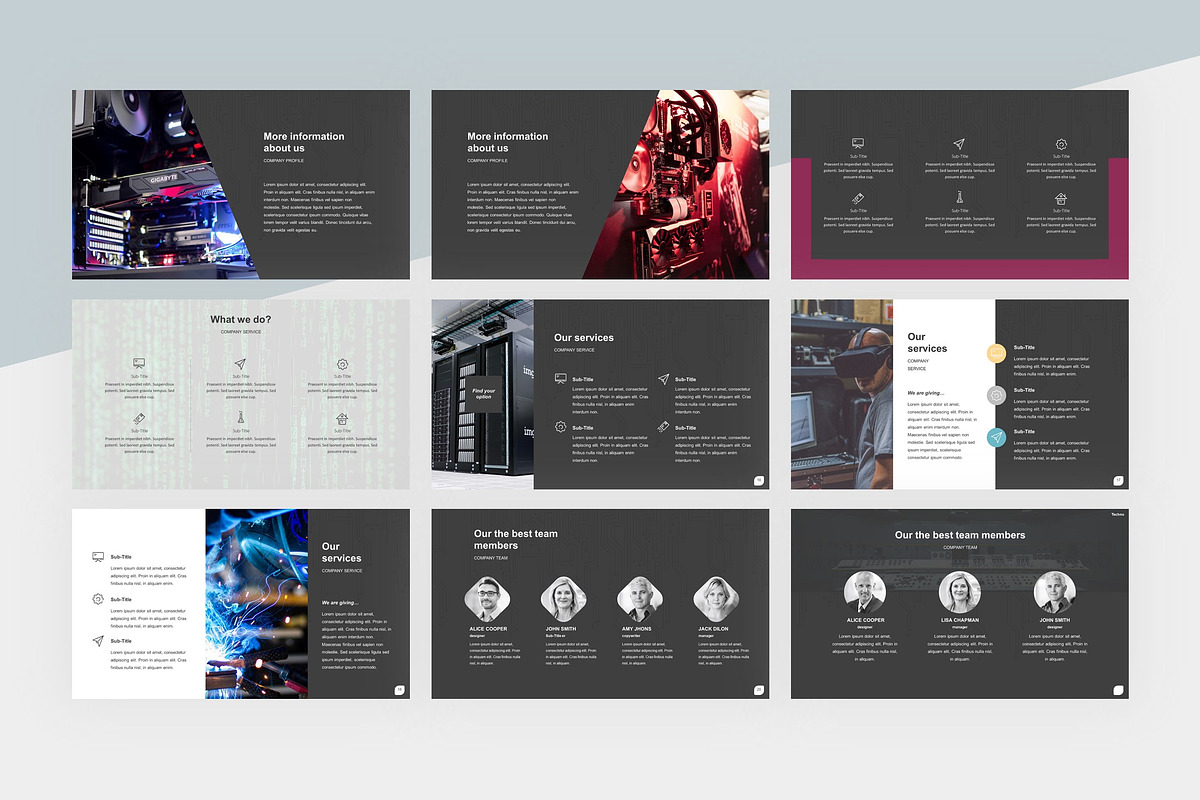Screen dimensions: 1200x800
Task: Select the gear icon on the white welding slide panel
Action: click(97, 599)
